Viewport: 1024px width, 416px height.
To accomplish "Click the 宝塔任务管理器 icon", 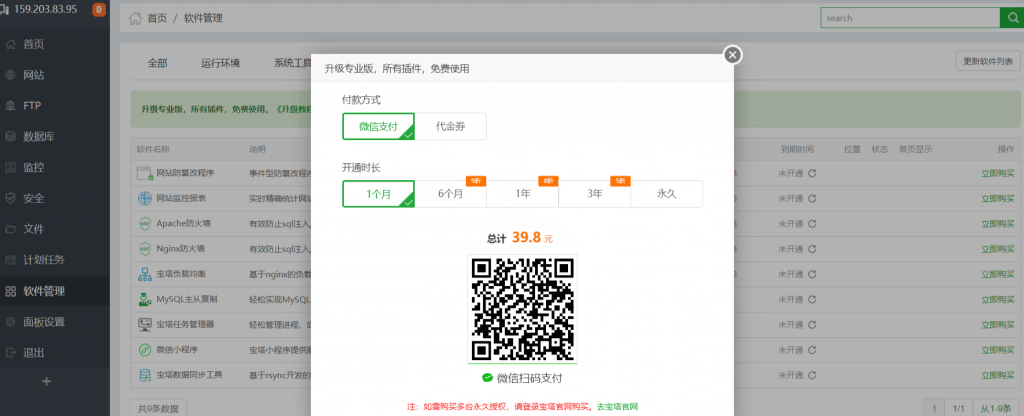I will pyautogui.click(x=144, y=324).
